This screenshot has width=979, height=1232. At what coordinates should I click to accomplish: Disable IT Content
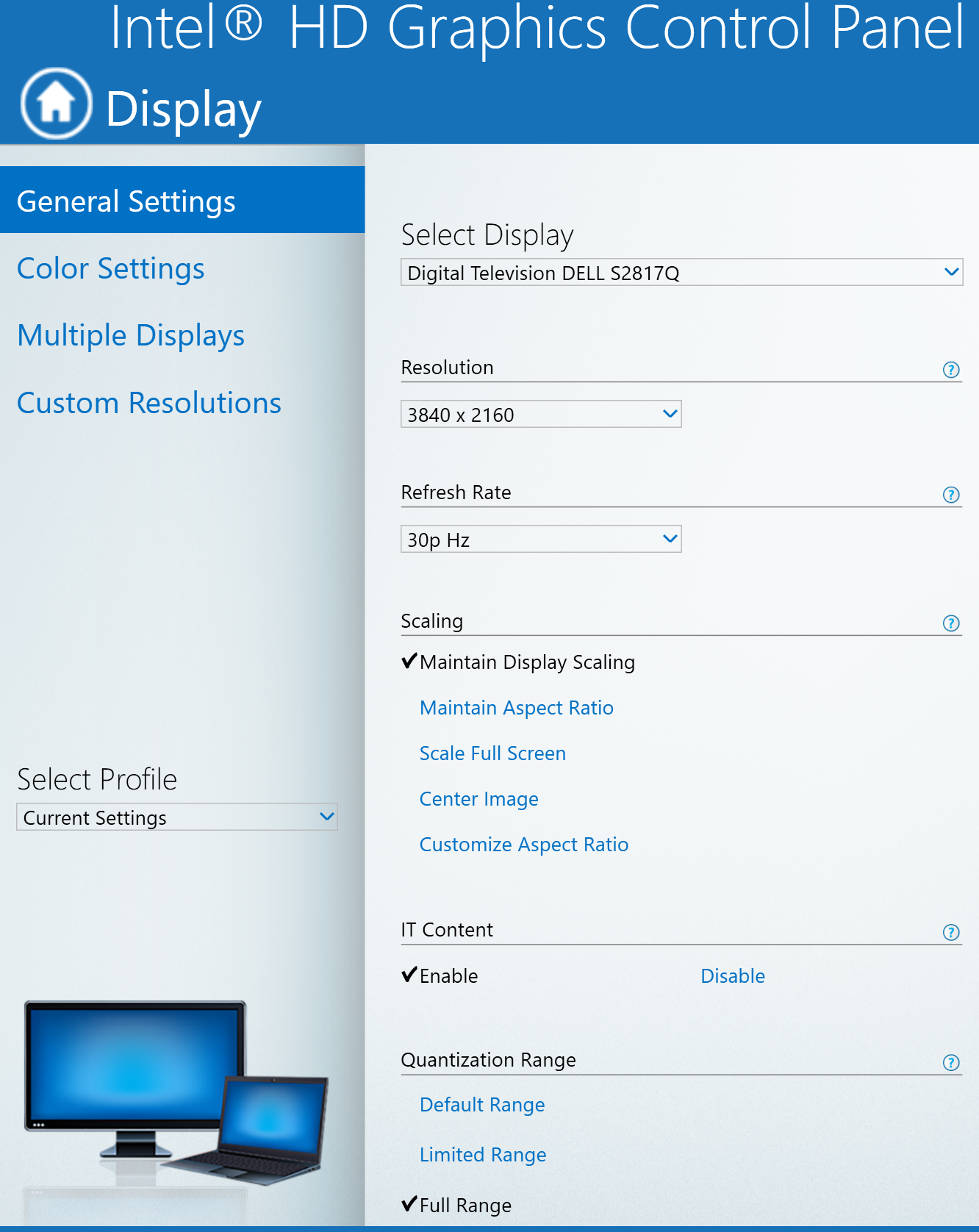(733, 976)
